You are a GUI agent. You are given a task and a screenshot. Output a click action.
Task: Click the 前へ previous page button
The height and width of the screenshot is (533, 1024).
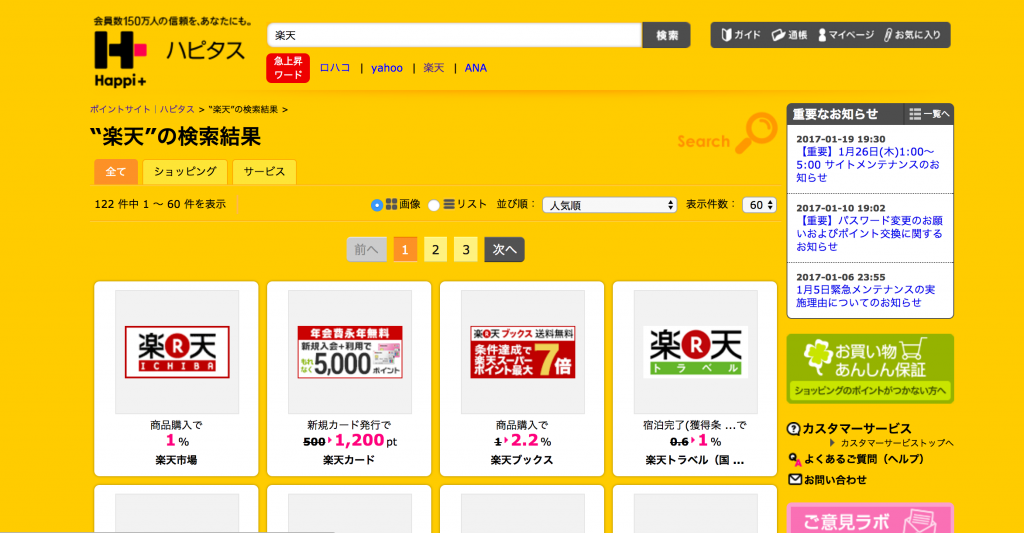point(366,250)
